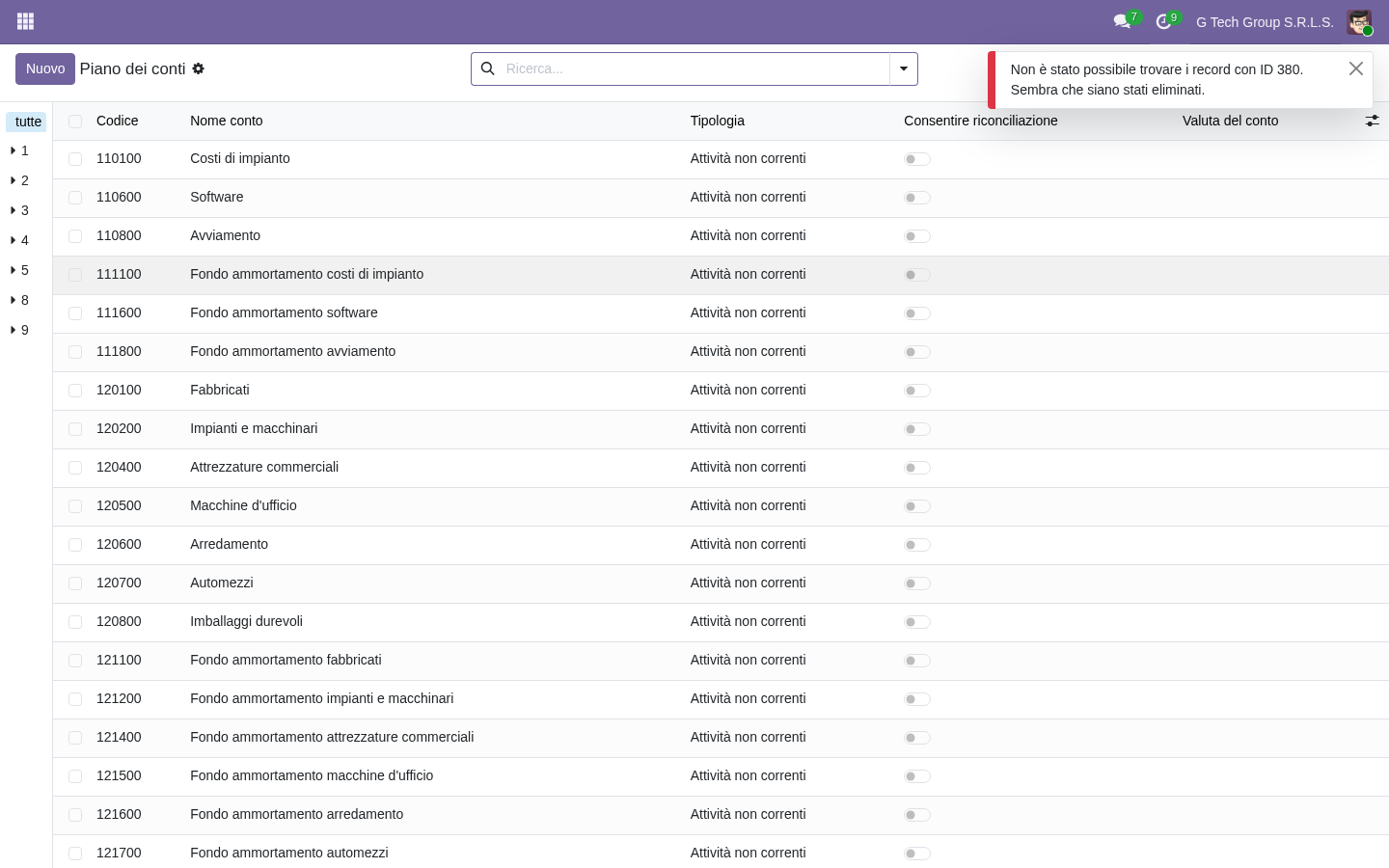Open the search options dropdown arrow
The height and width of the screenshot is (868, 1389).
pos(904,68)
